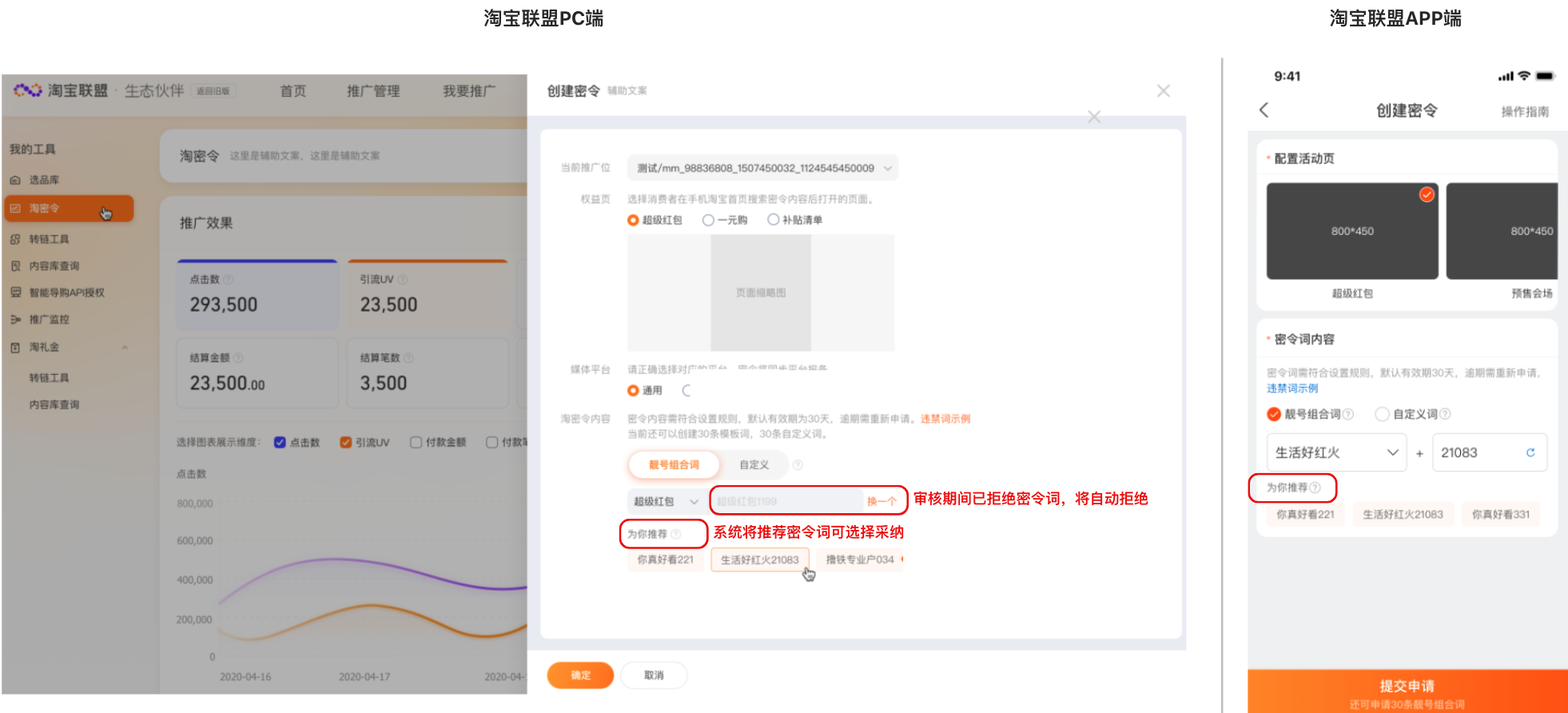Open the 当前推广位 dropdown
1568x713 pixels.
pyautogui.click(x=762, y=168)
